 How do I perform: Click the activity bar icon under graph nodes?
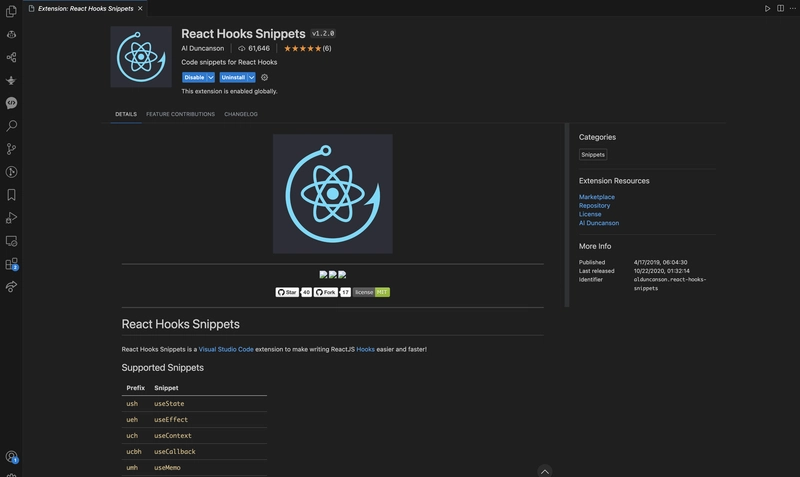11,80
